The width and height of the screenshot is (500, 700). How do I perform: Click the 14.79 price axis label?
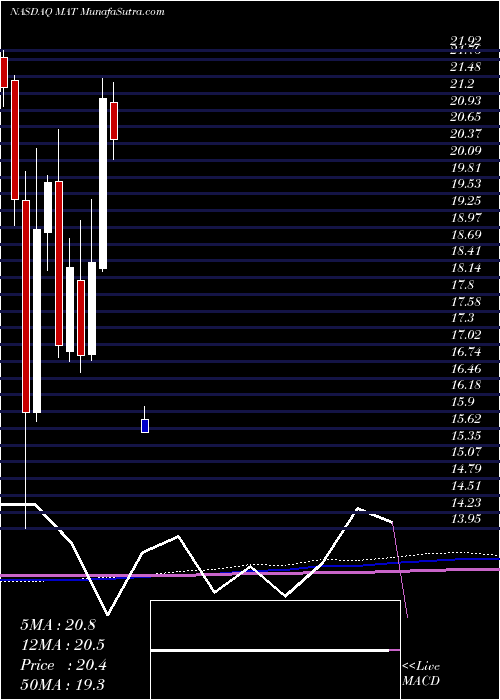(466, 469)
